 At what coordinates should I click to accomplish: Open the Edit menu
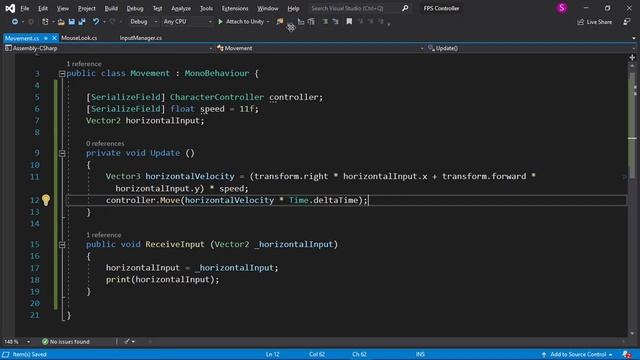click(x=43, y=8)
